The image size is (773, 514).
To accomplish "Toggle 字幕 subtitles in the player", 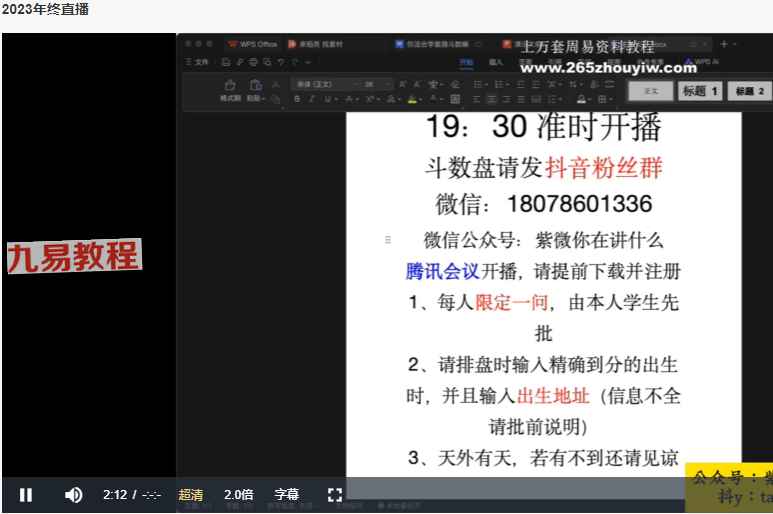I will (286, 494).
